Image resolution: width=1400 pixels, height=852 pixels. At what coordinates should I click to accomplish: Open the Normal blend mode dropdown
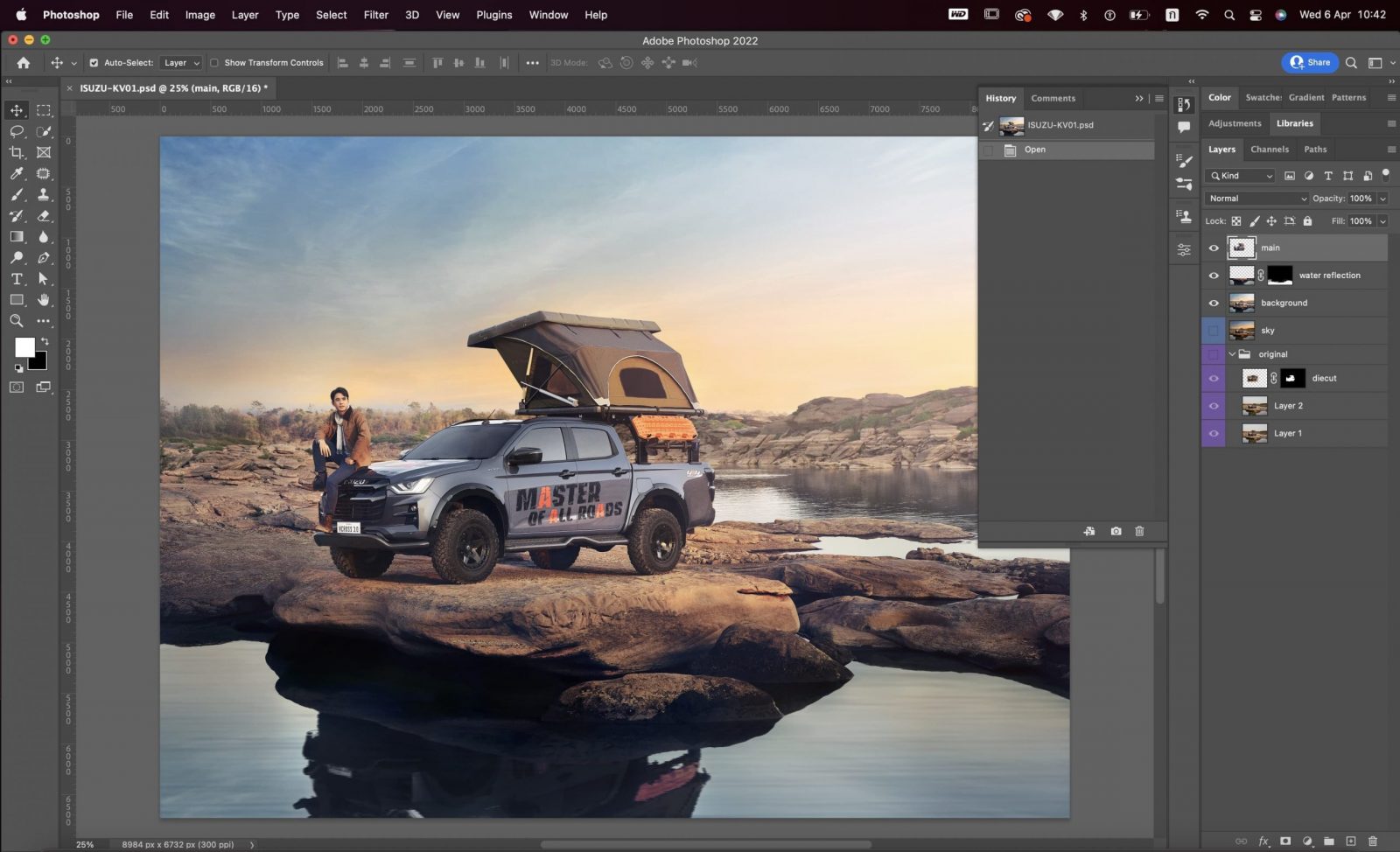click(1256, 199)
